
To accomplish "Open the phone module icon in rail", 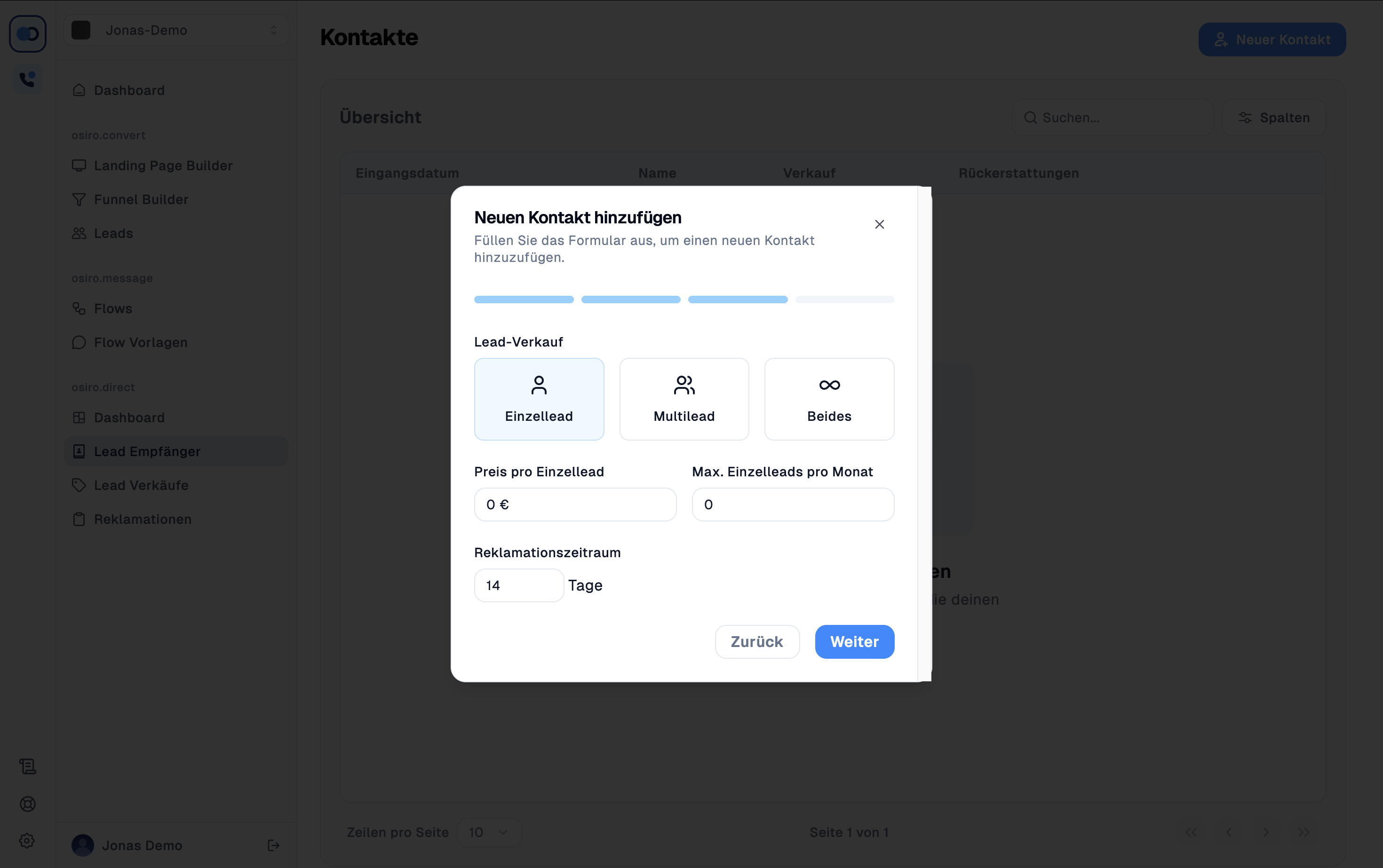I will 28,79.
